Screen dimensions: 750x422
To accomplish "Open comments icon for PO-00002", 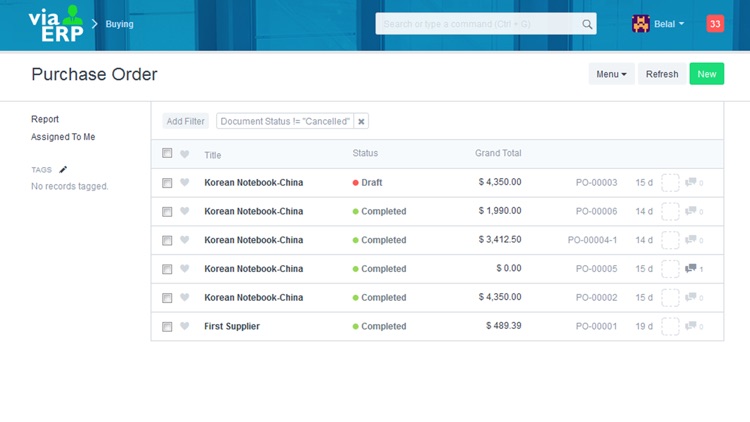I will 690,297.
